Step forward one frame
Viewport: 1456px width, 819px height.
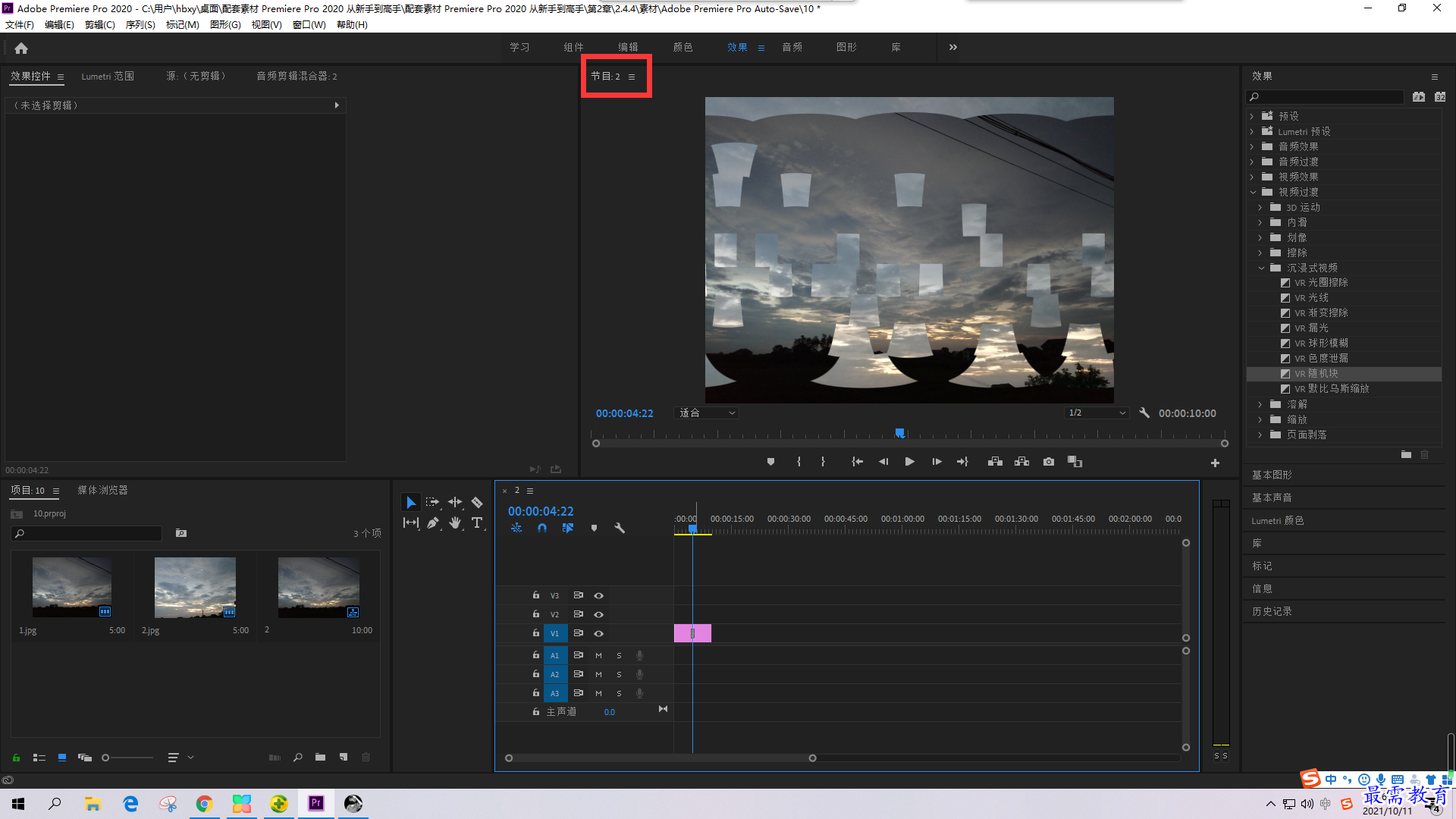pos(937,462)
